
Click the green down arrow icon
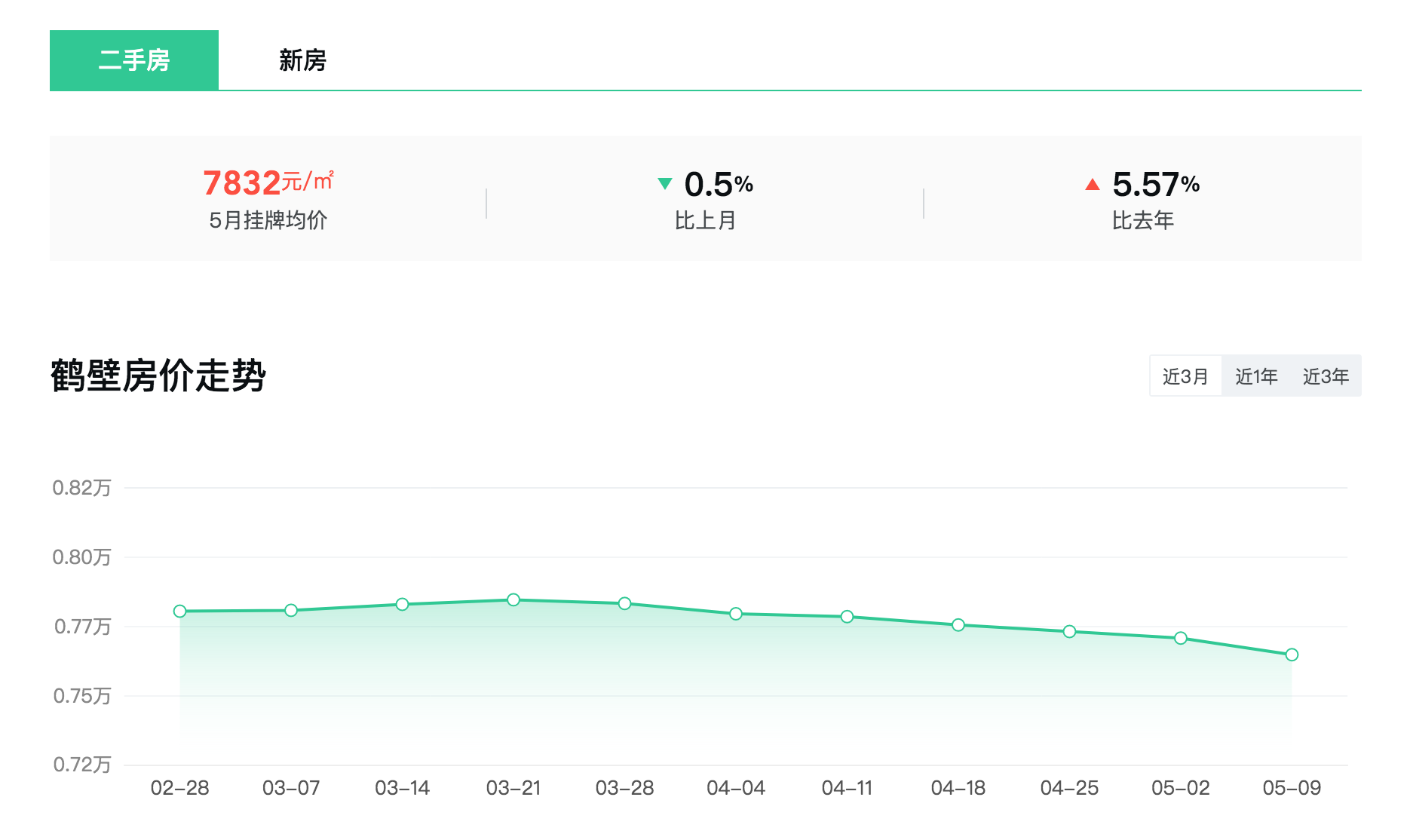(x=664, y=183)
